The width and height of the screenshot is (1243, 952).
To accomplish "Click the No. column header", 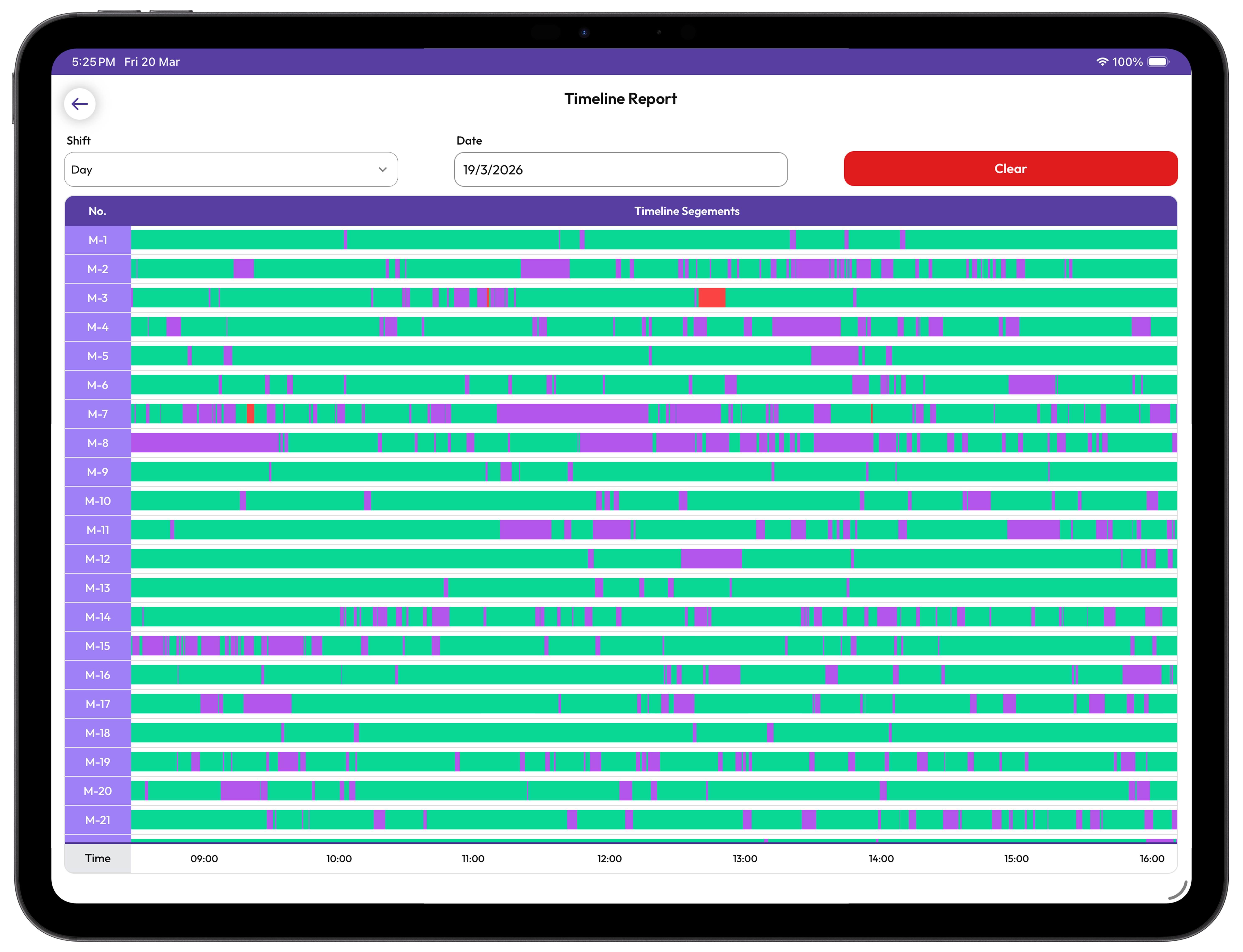I will pos(98,211).
